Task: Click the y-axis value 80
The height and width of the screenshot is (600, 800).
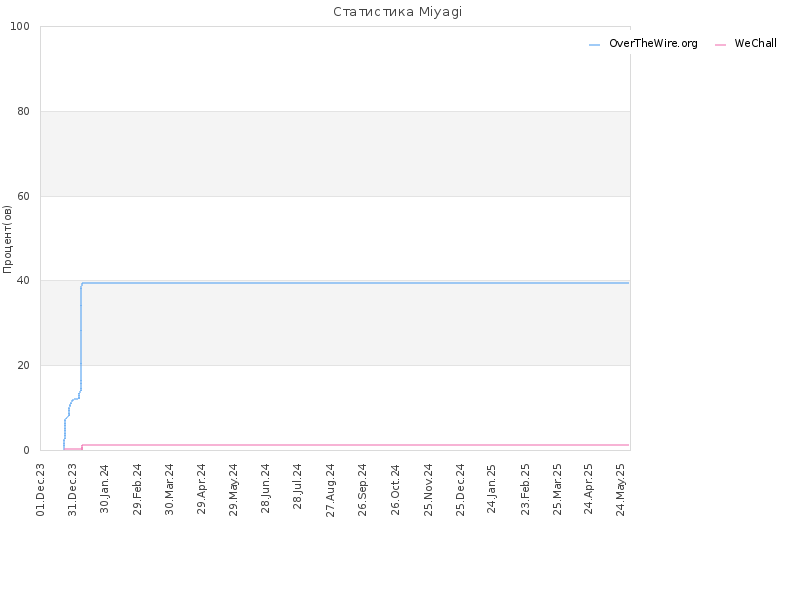Action: pos(23,111)
